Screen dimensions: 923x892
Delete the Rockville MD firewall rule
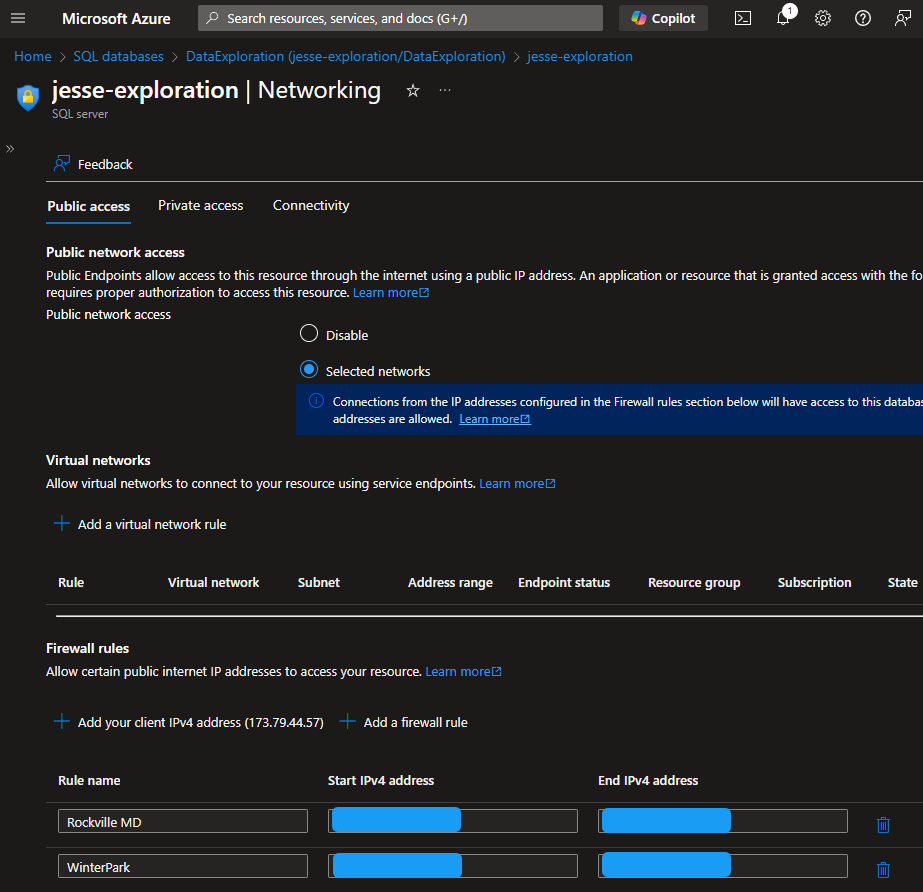(883, 824)
